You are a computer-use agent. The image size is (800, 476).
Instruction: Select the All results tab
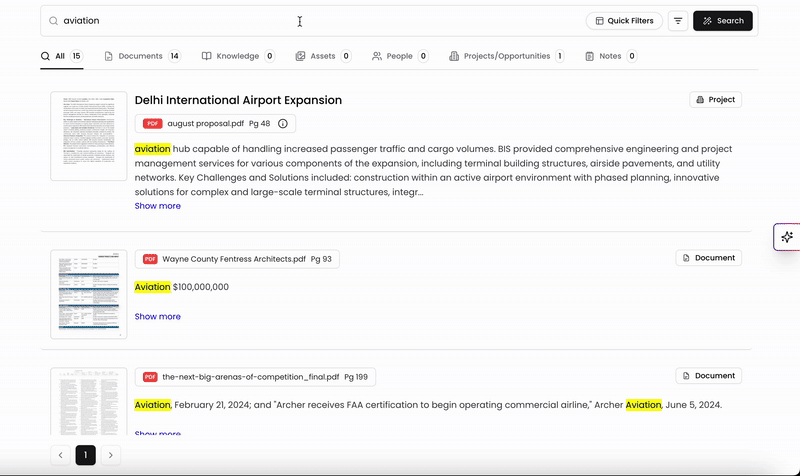pyautogui.click(x=62, y=56)
